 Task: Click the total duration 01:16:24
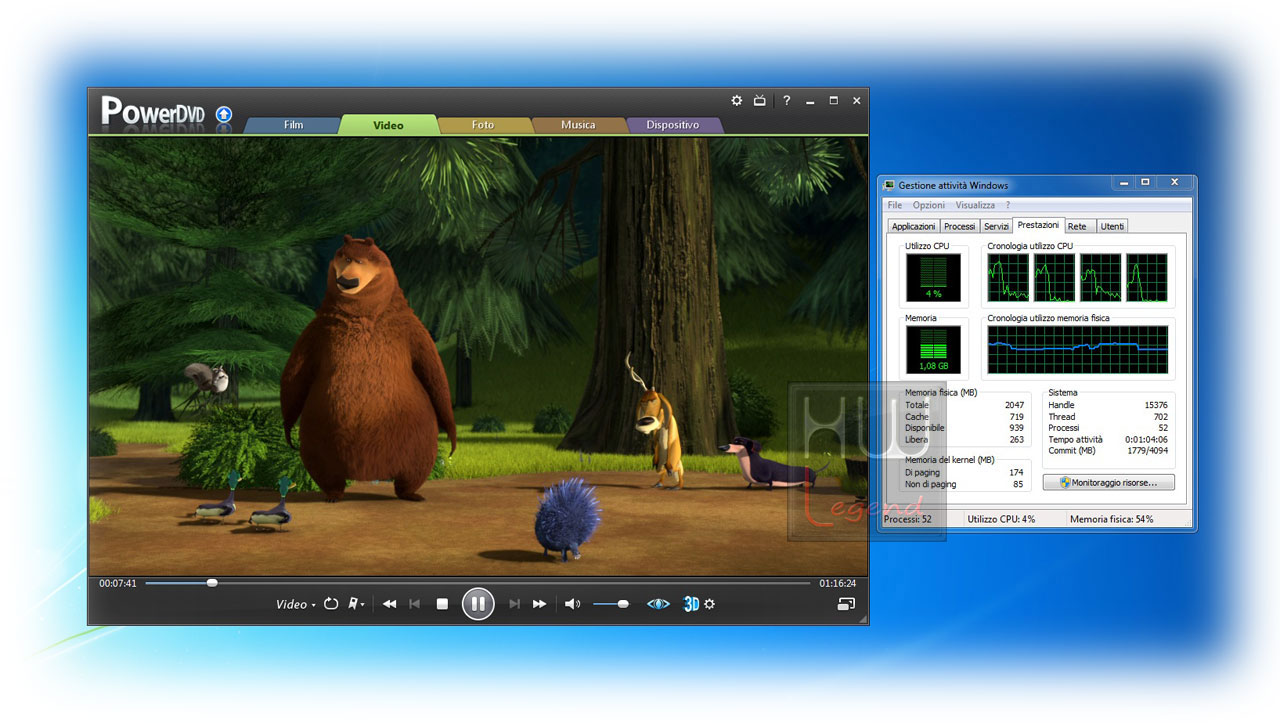pyautogui.click(x=837, y=583)
